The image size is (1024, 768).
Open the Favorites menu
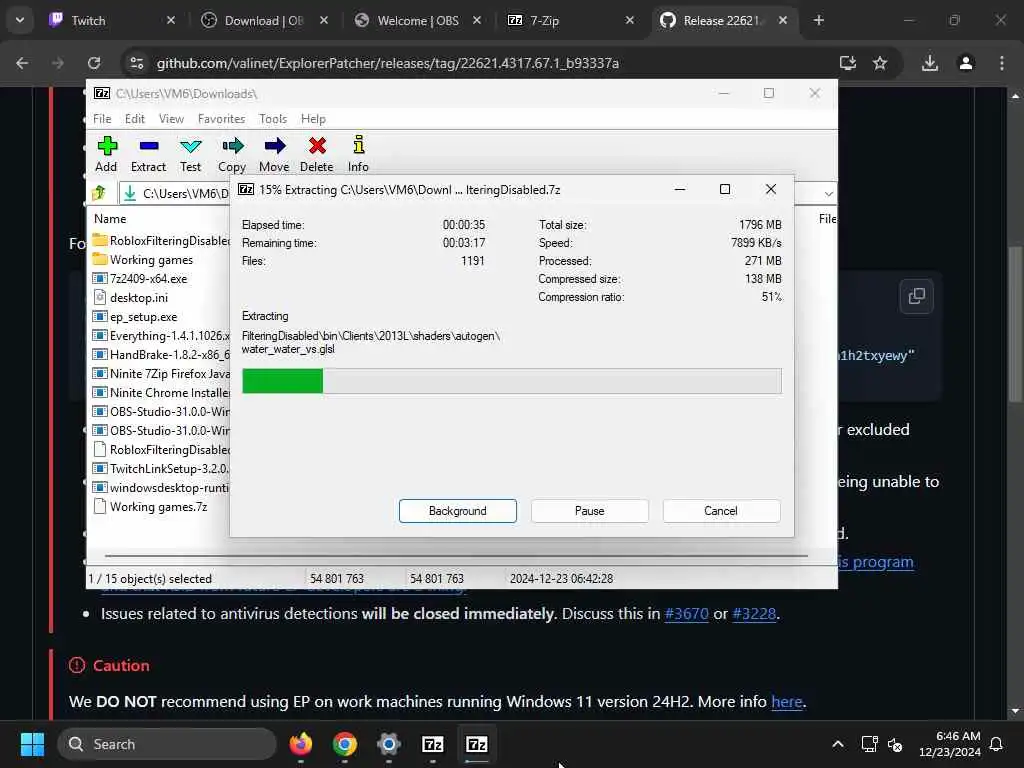pos(221,119)
